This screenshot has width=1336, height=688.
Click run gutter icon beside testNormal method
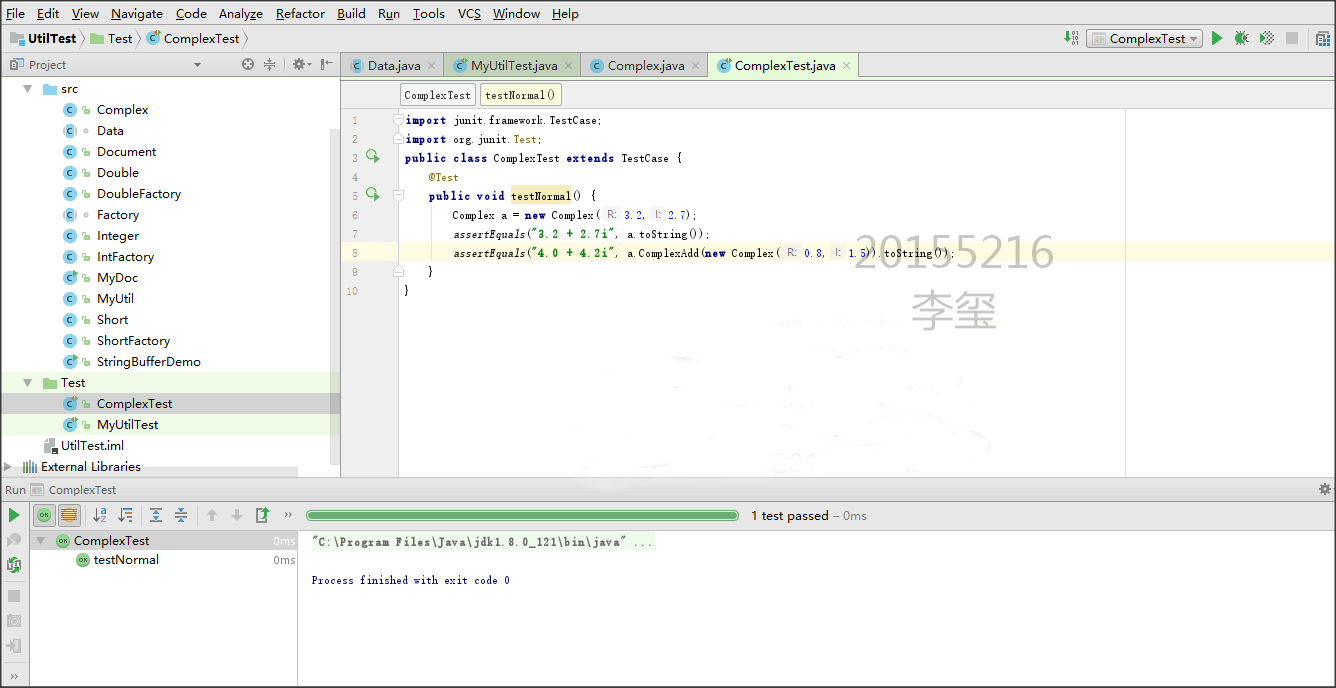372,195
